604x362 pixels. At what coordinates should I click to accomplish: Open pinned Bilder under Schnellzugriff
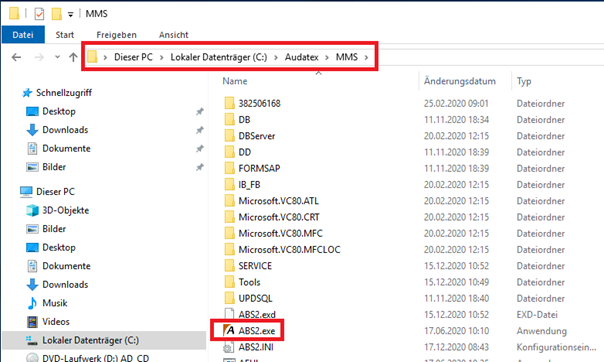(54, 167)
